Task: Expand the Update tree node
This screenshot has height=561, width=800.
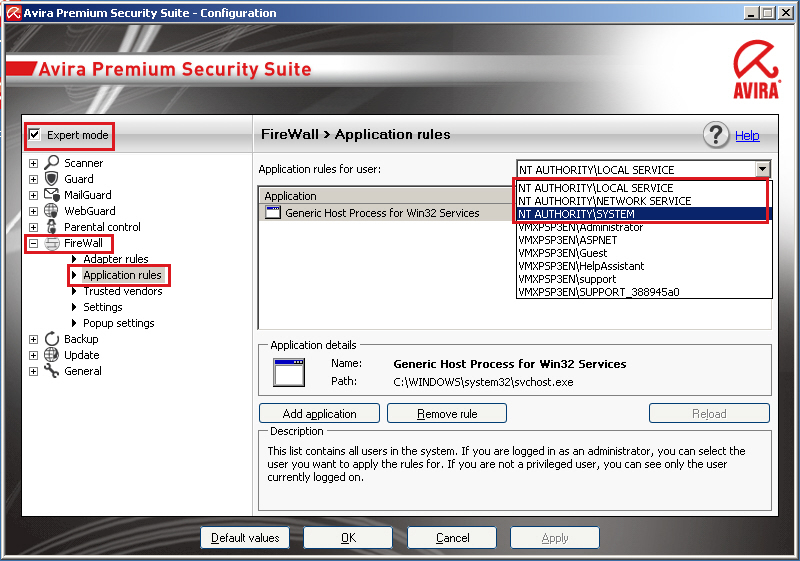Action: click(x=33, y=355)
